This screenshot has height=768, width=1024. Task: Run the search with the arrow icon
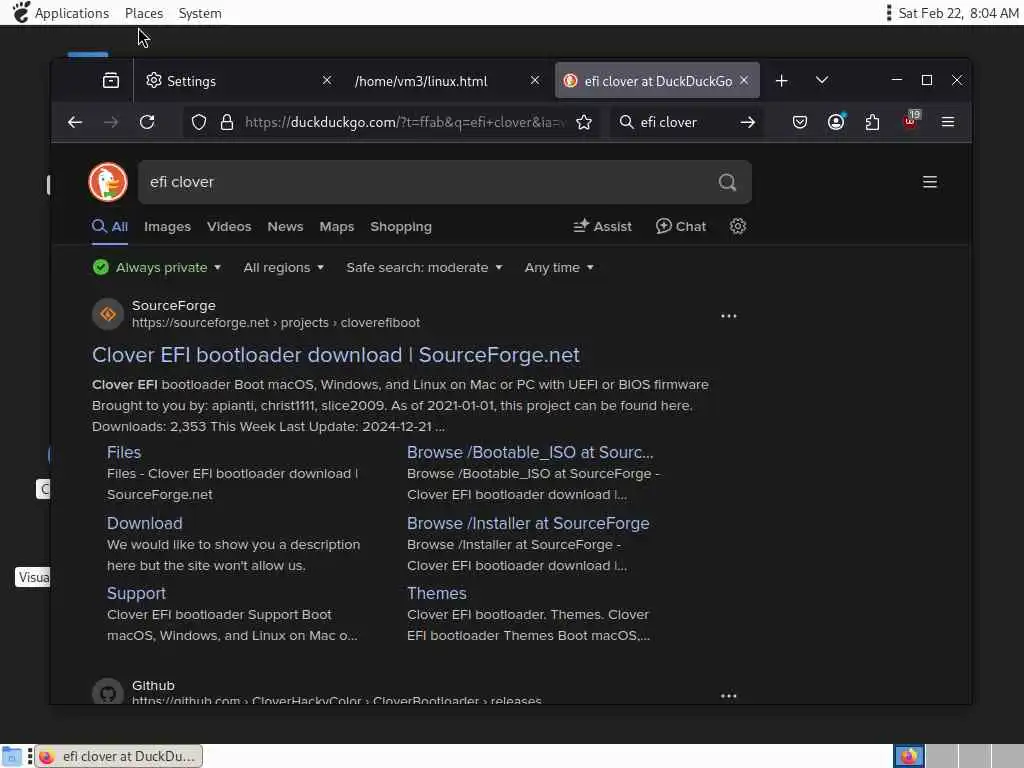[748, 122]
